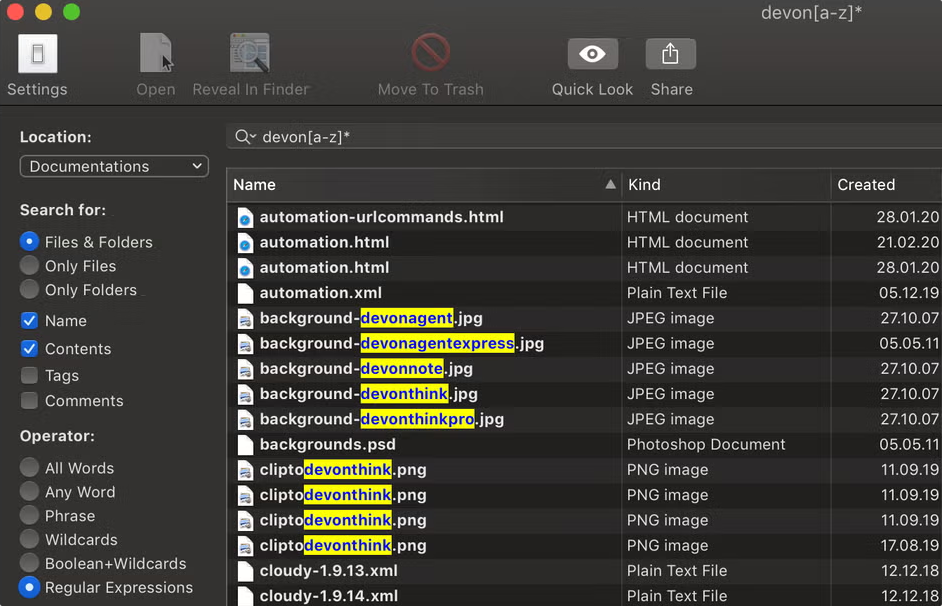Click the yellow minimize window button
Screen dimensions: 942x606
(43, 11)
